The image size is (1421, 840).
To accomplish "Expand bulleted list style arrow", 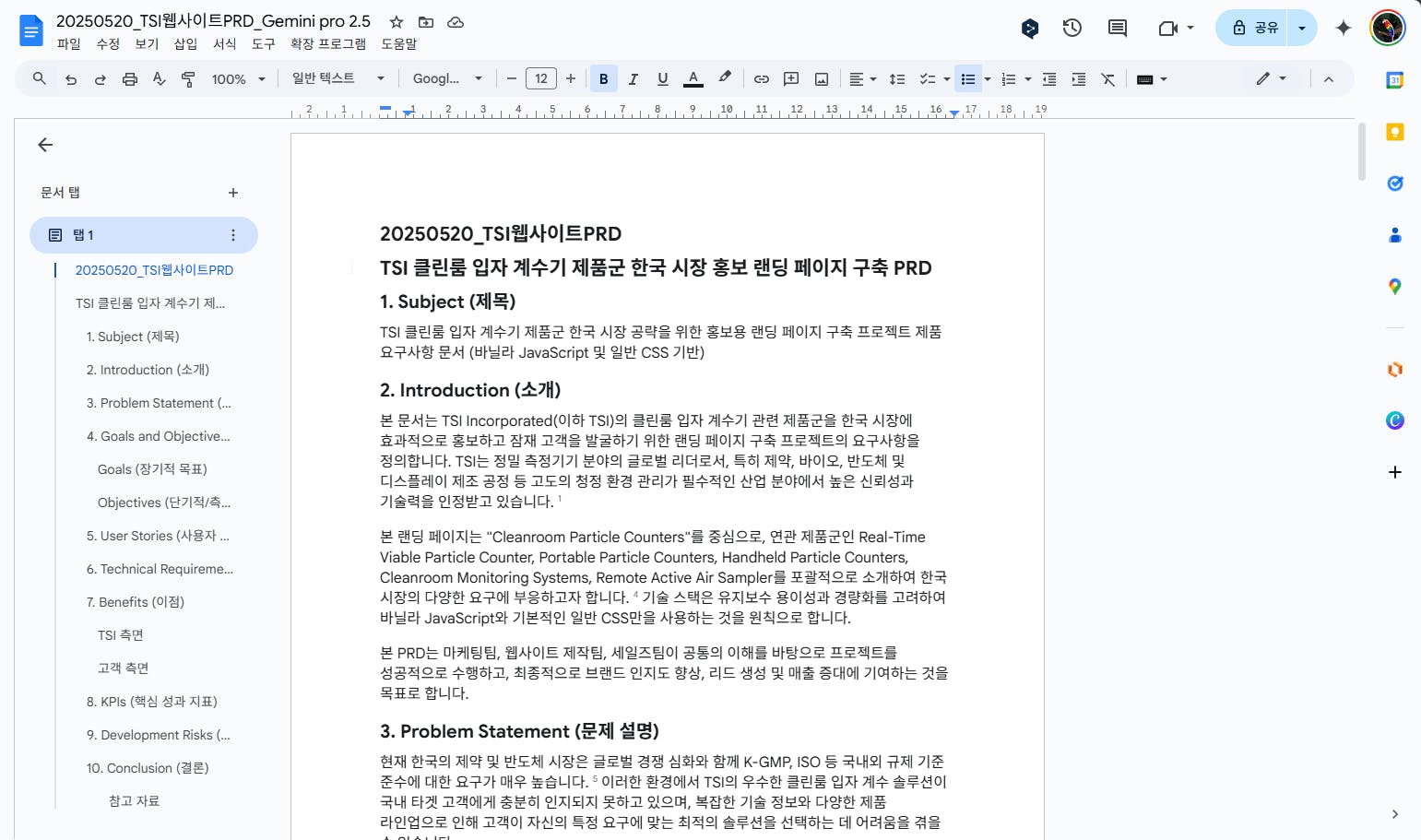I will coord(988,79).
